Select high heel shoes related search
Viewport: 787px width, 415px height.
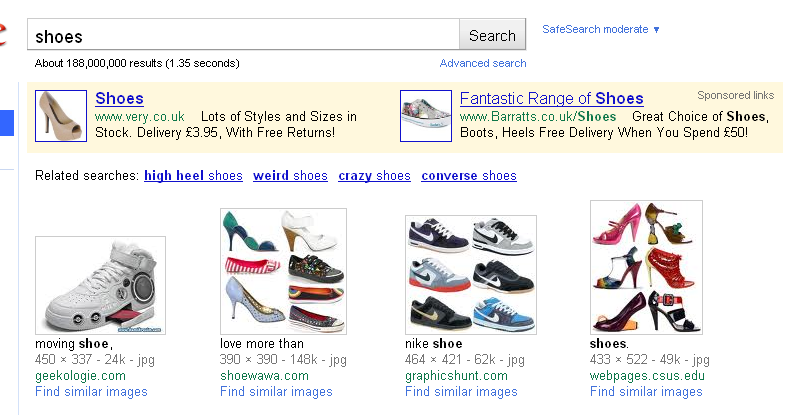pyautogui.click(x=193, y=176)
